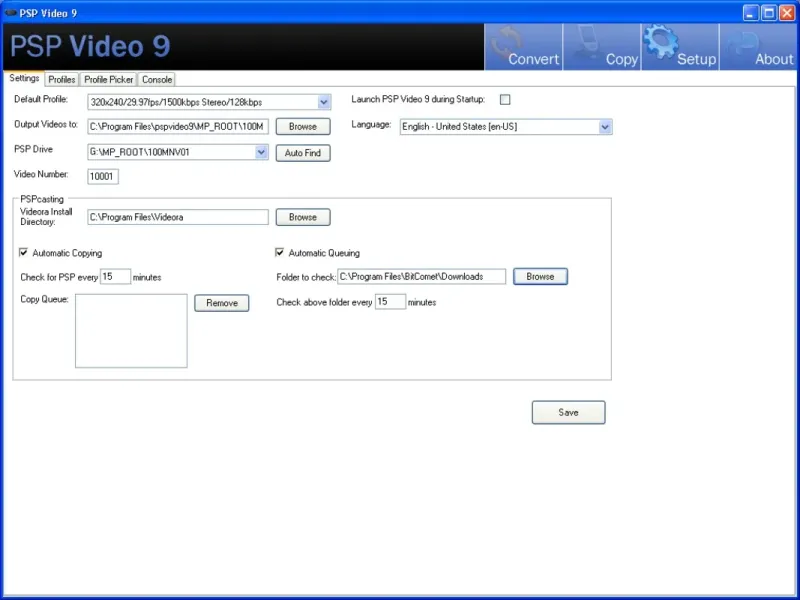800x600 pixels.
Task: Minimize the PSP Video 9 window
Action: pos(750,13)
